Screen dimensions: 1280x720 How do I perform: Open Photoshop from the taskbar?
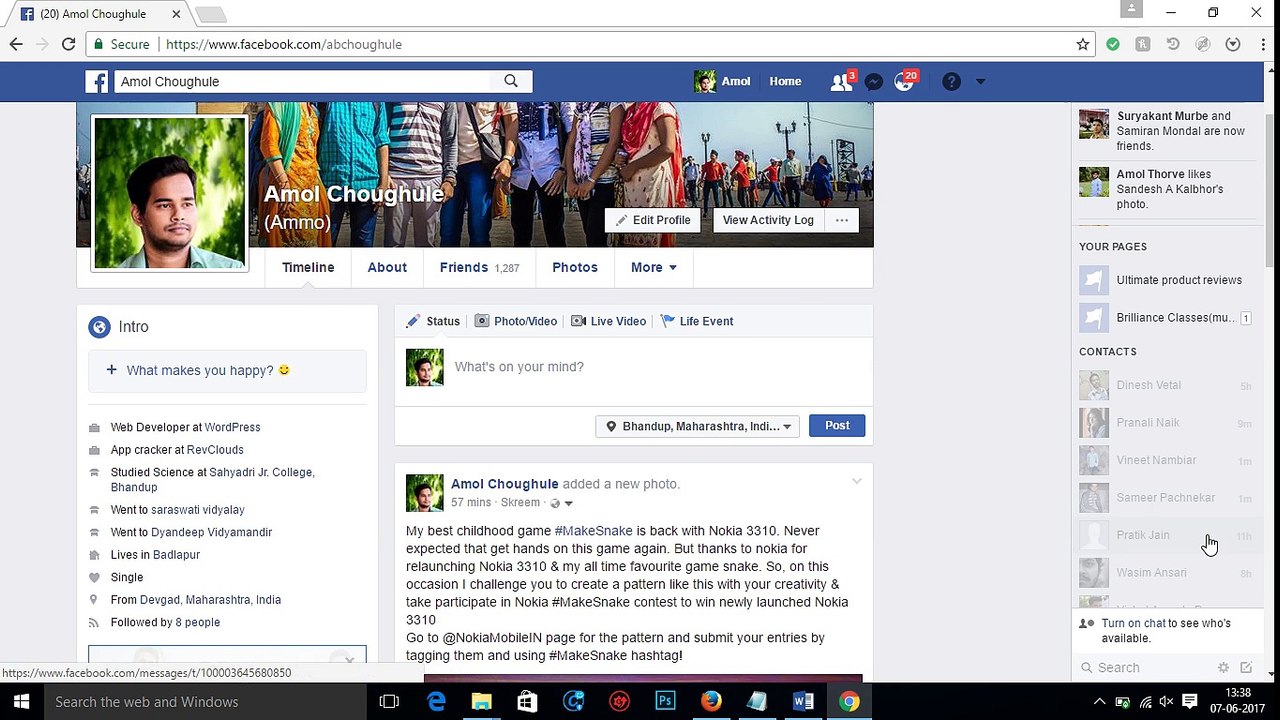pos(665,702)
